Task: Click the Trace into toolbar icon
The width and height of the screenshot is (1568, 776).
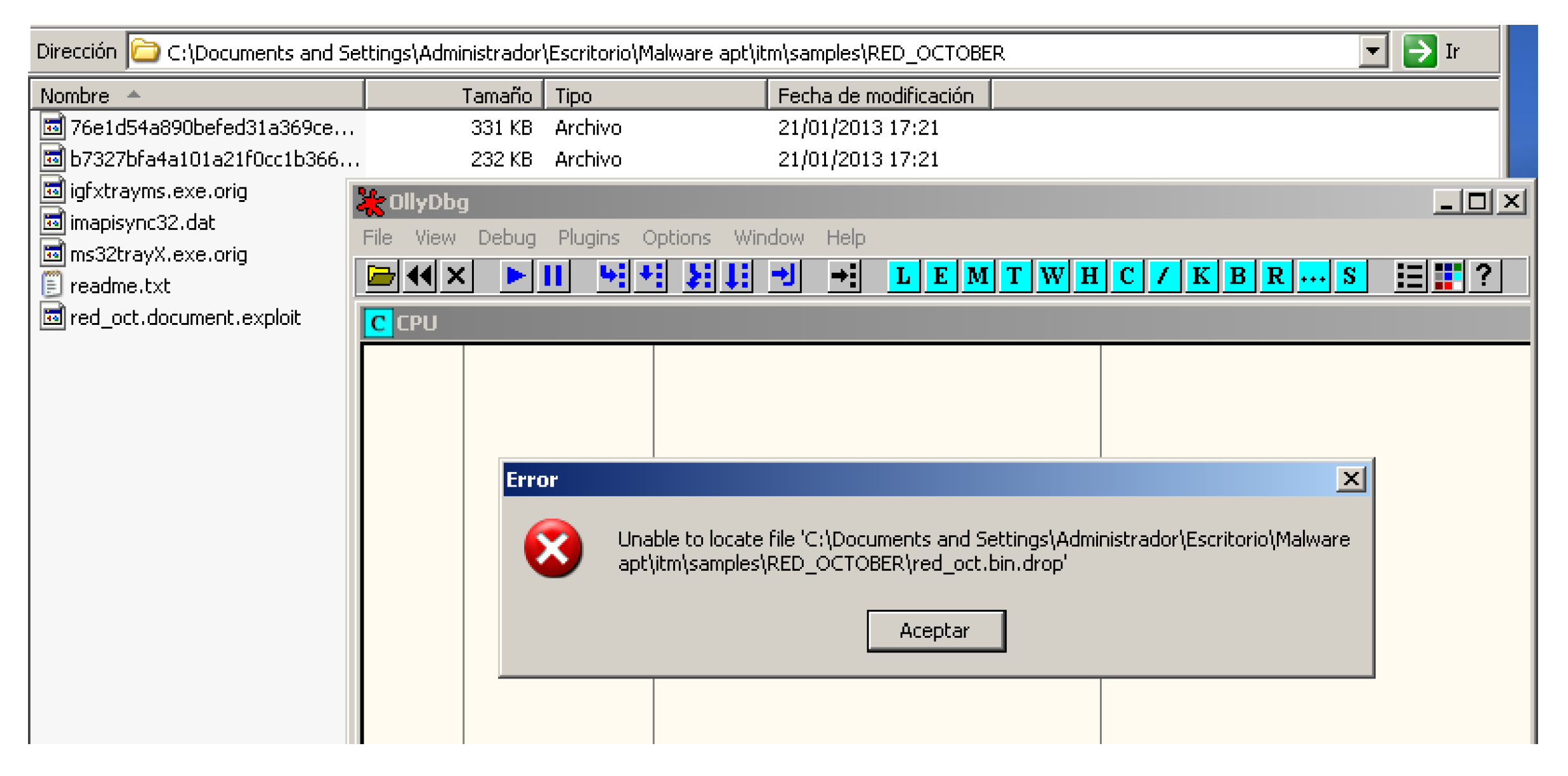Action: [699, 277]
